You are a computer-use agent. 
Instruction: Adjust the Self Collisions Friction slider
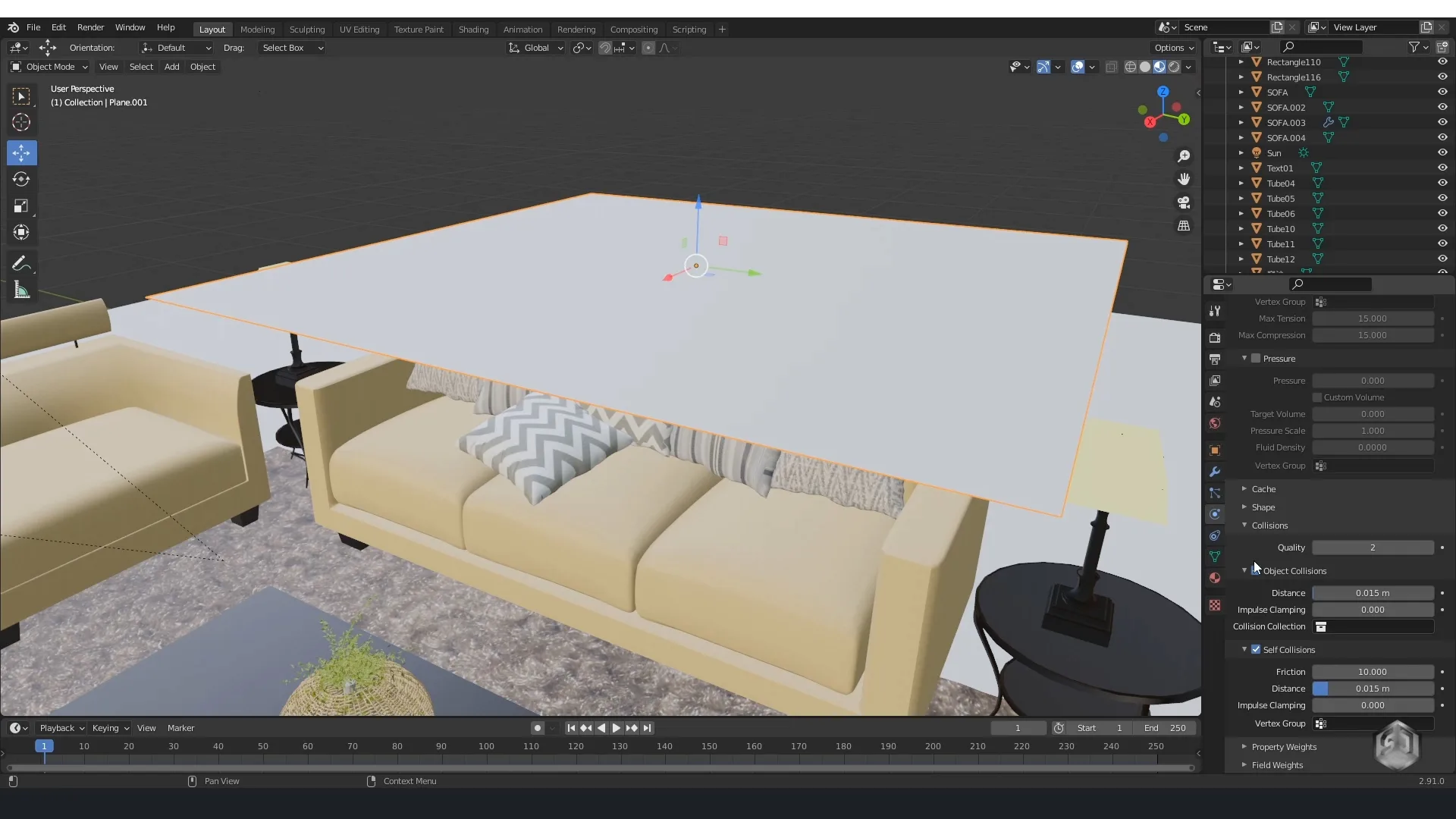[x=1372, y=672]
